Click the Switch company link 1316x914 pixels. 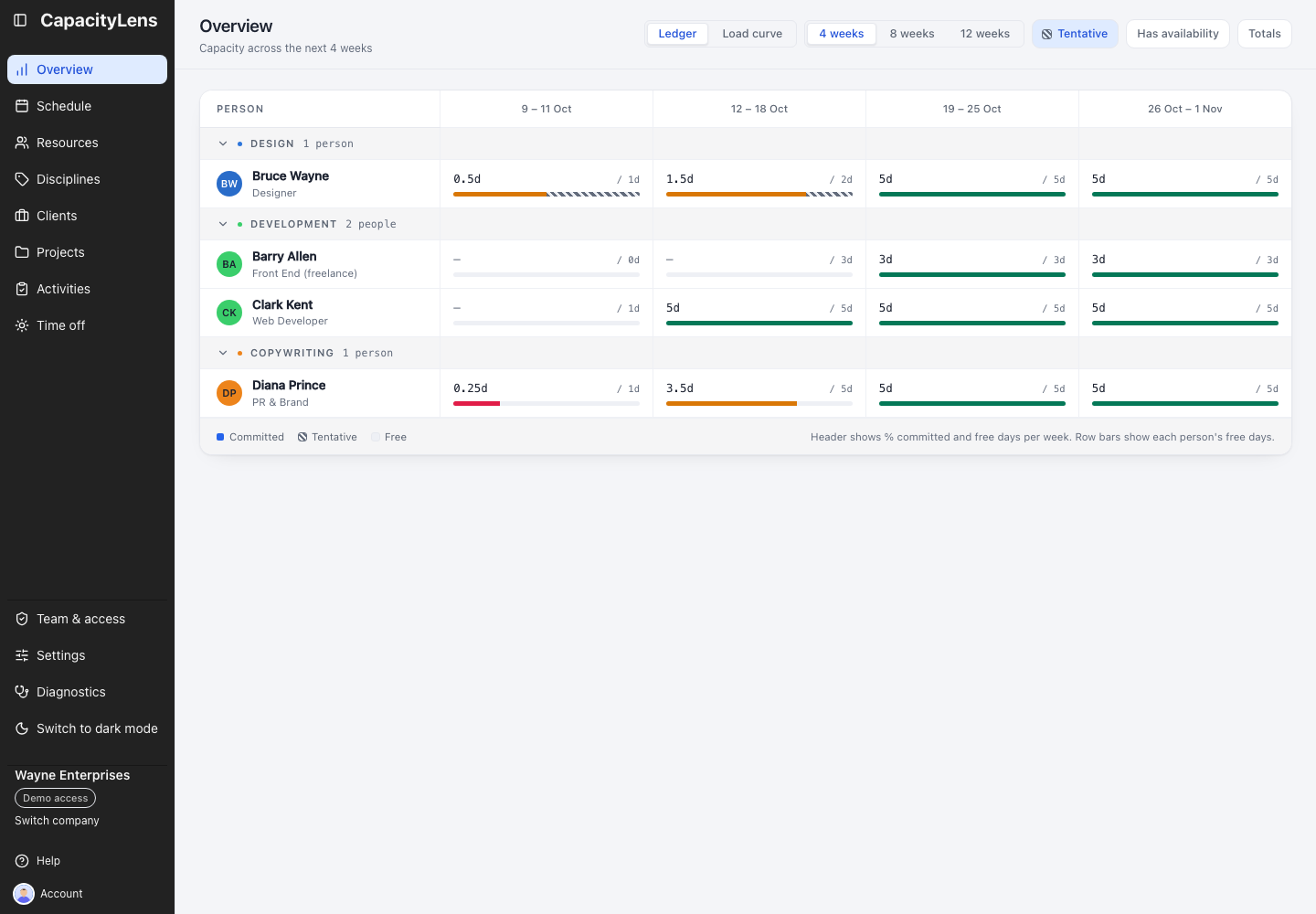(x=57, y=821)
